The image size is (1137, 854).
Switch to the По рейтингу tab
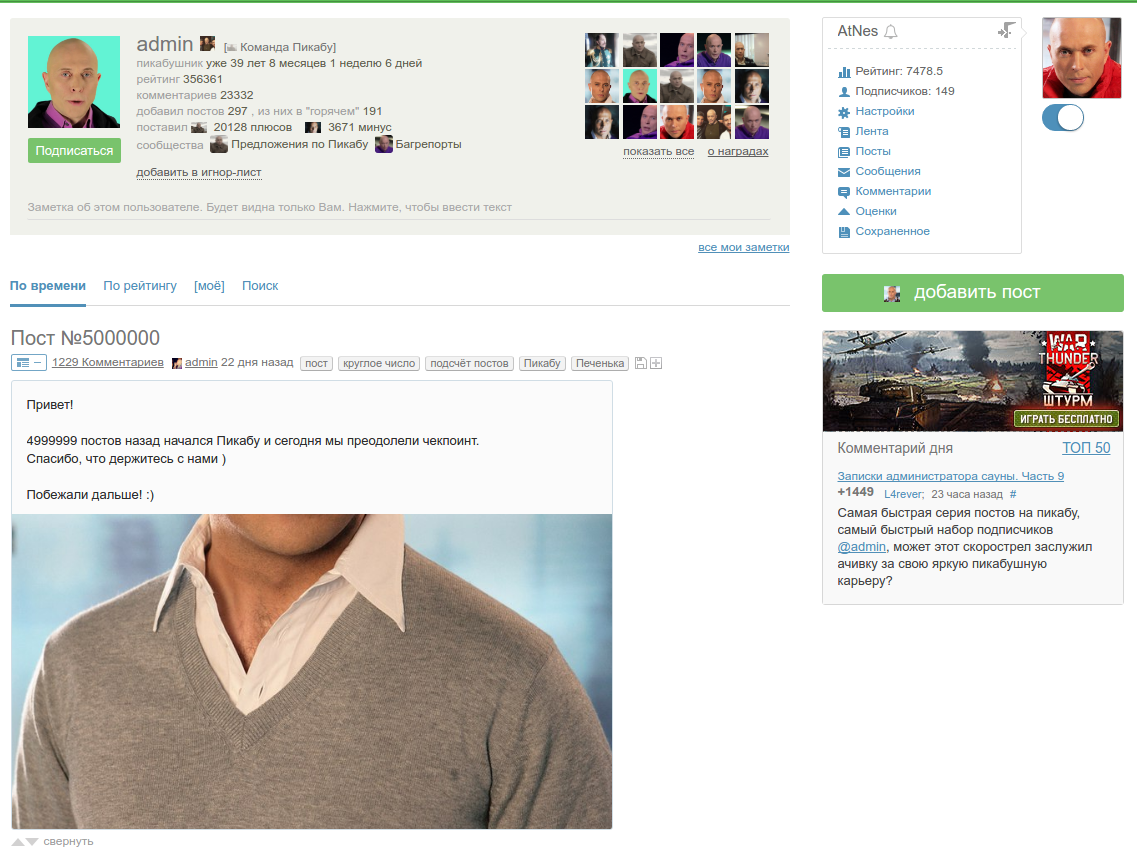coord(140,286)
